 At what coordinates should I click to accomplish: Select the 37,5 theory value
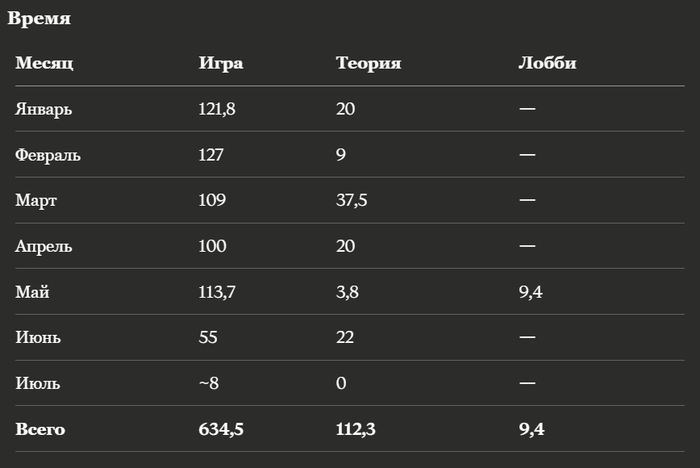351,201
